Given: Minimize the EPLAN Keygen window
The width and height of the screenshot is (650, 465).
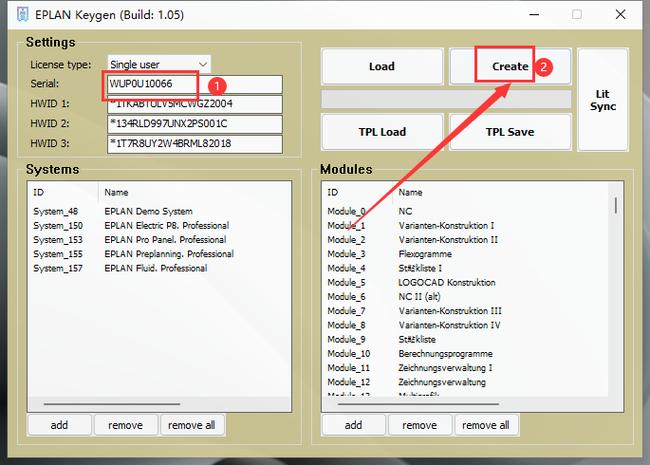Looking at the screenshot, I should 534,15.
